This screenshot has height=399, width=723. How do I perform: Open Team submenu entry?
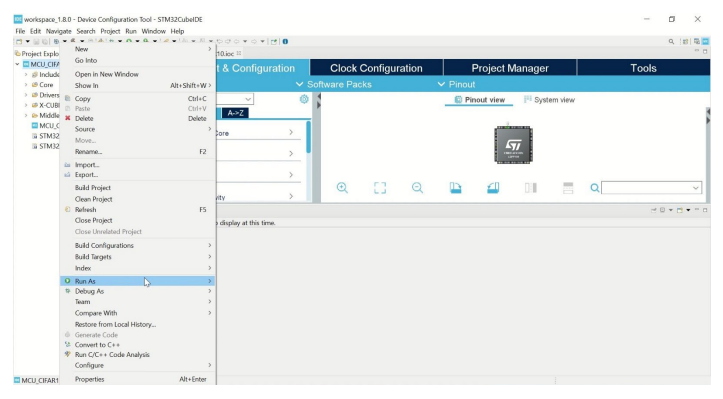click(x=138, y=302)
